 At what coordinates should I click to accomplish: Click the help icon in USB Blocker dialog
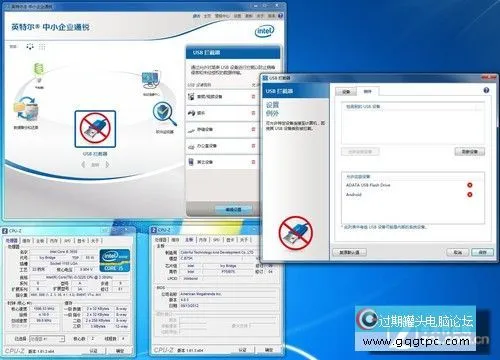pos(486,90)
